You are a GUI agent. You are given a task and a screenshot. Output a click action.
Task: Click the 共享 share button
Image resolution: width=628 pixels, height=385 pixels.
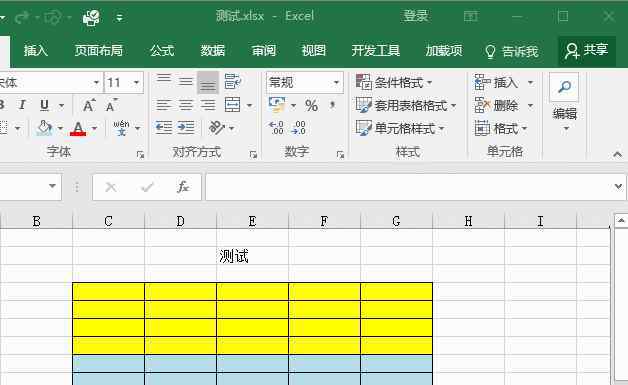click(587, 50)
